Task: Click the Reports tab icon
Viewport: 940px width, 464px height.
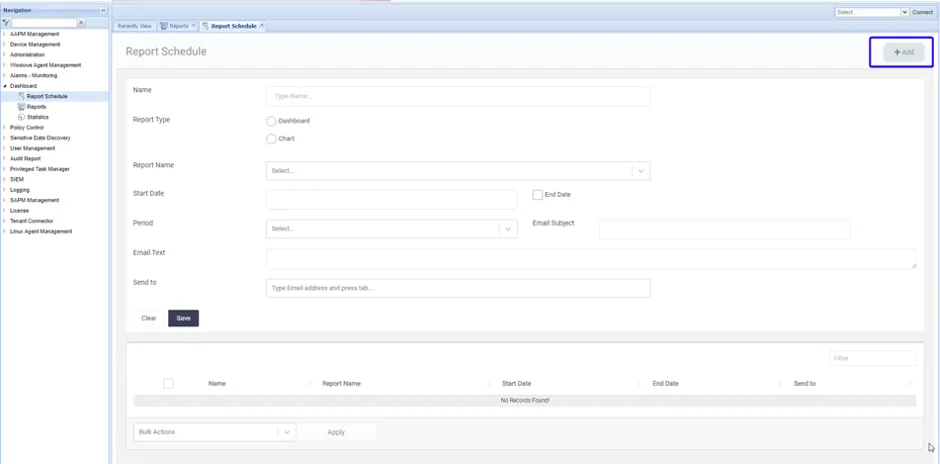Action: (x=164, y=26)
